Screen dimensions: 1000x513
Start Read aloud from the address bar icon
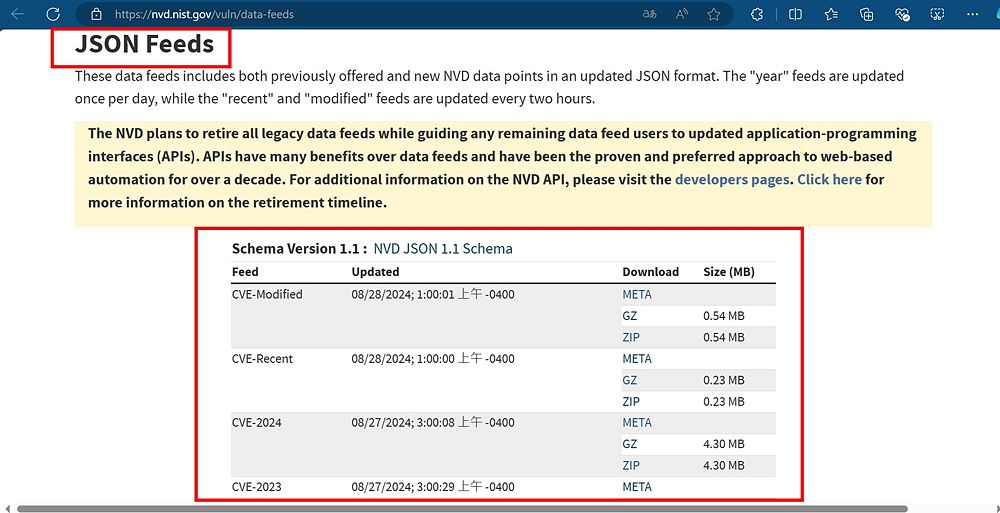682,14
